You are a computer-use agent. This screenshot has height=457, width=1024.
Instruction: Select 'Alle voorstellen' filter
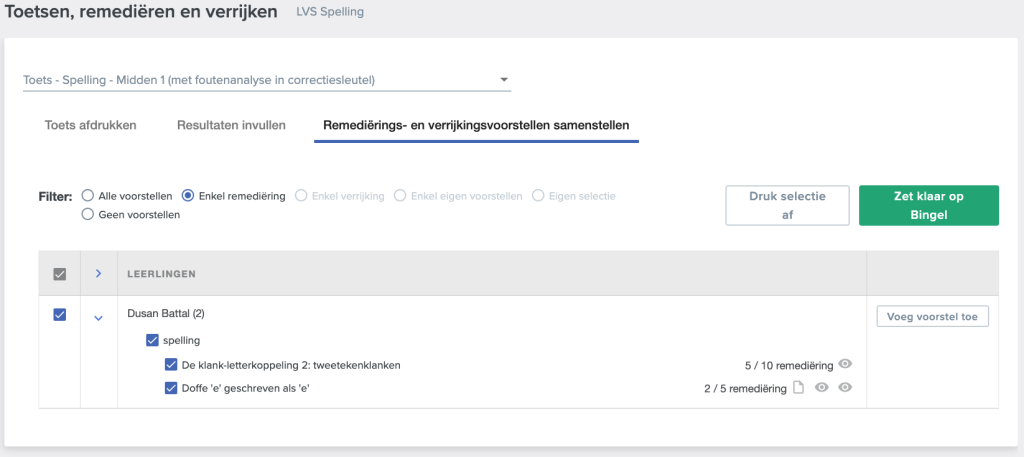click(x=88, y=196)
